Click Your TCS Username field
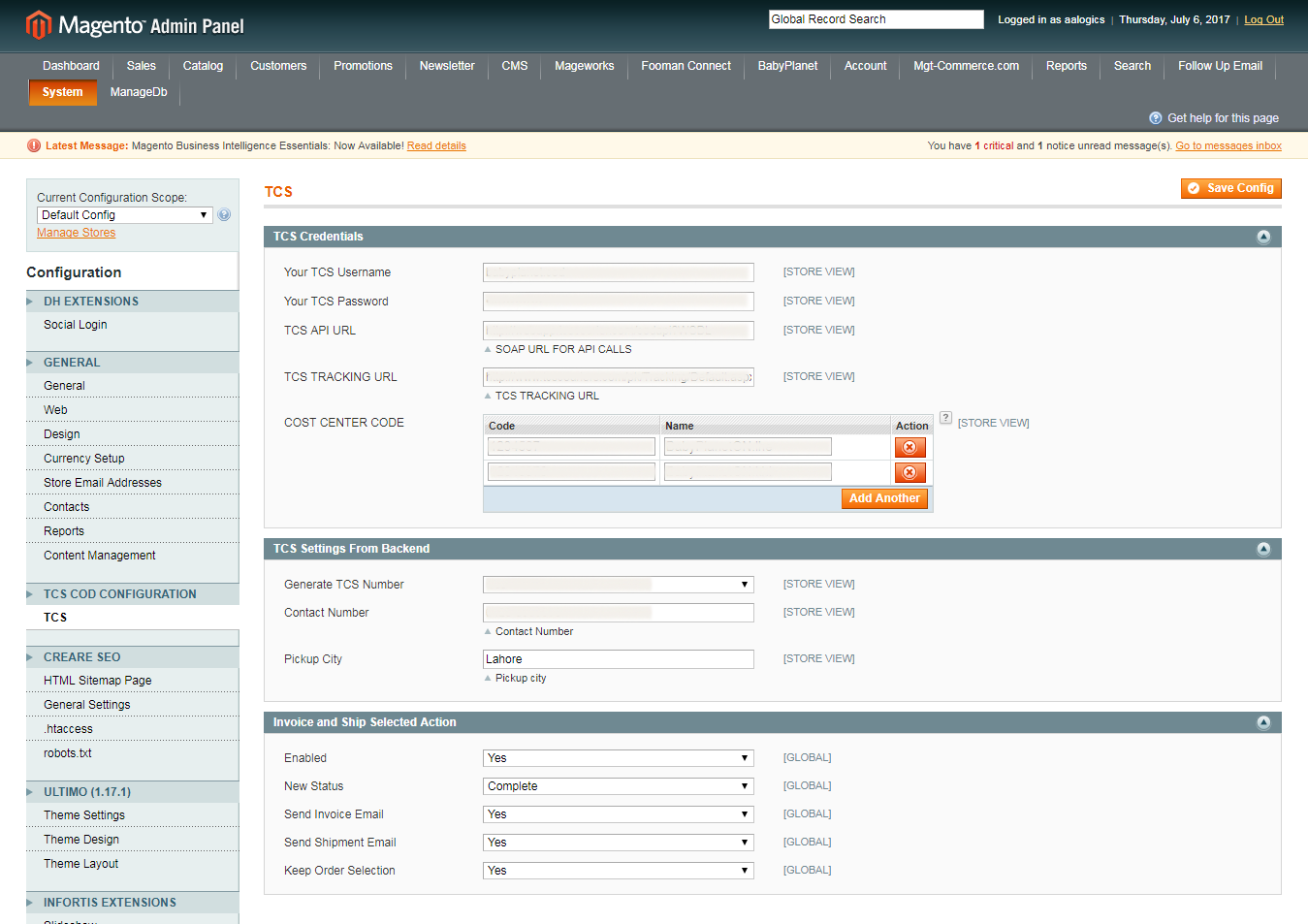Screen dimensions: 1308x924 619,272
